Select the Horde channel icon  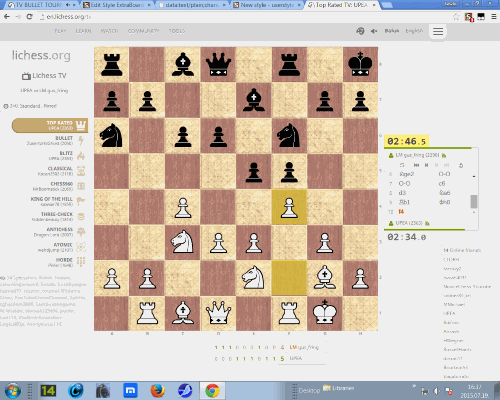click(81, 262)
